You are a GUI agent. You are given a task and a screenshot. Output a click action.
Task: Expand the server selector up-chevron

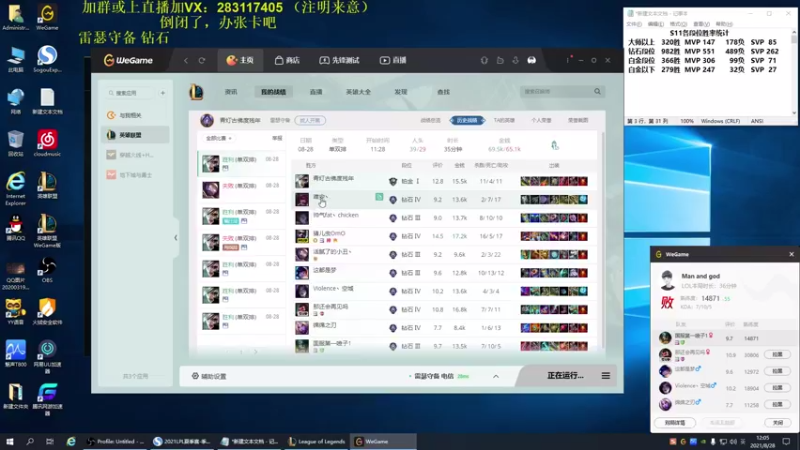pyautogui.click(x=496, y=377)
